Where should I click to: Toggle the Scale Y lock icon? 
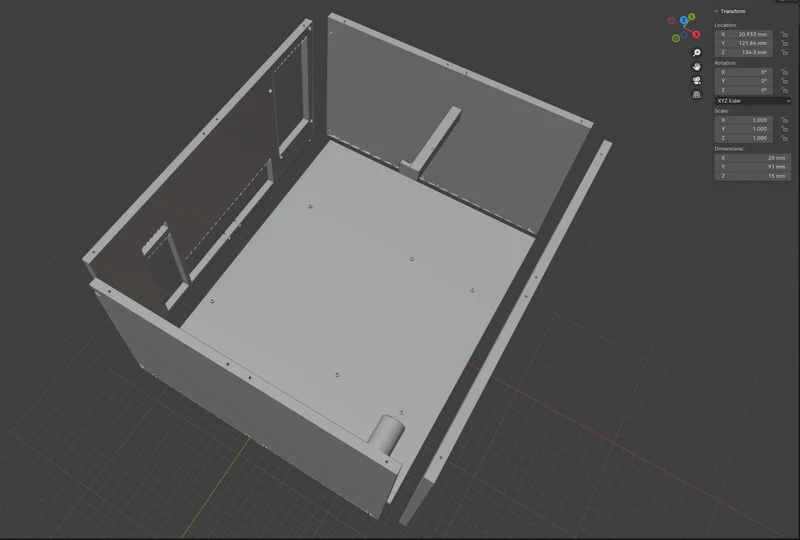pos(784,129)
